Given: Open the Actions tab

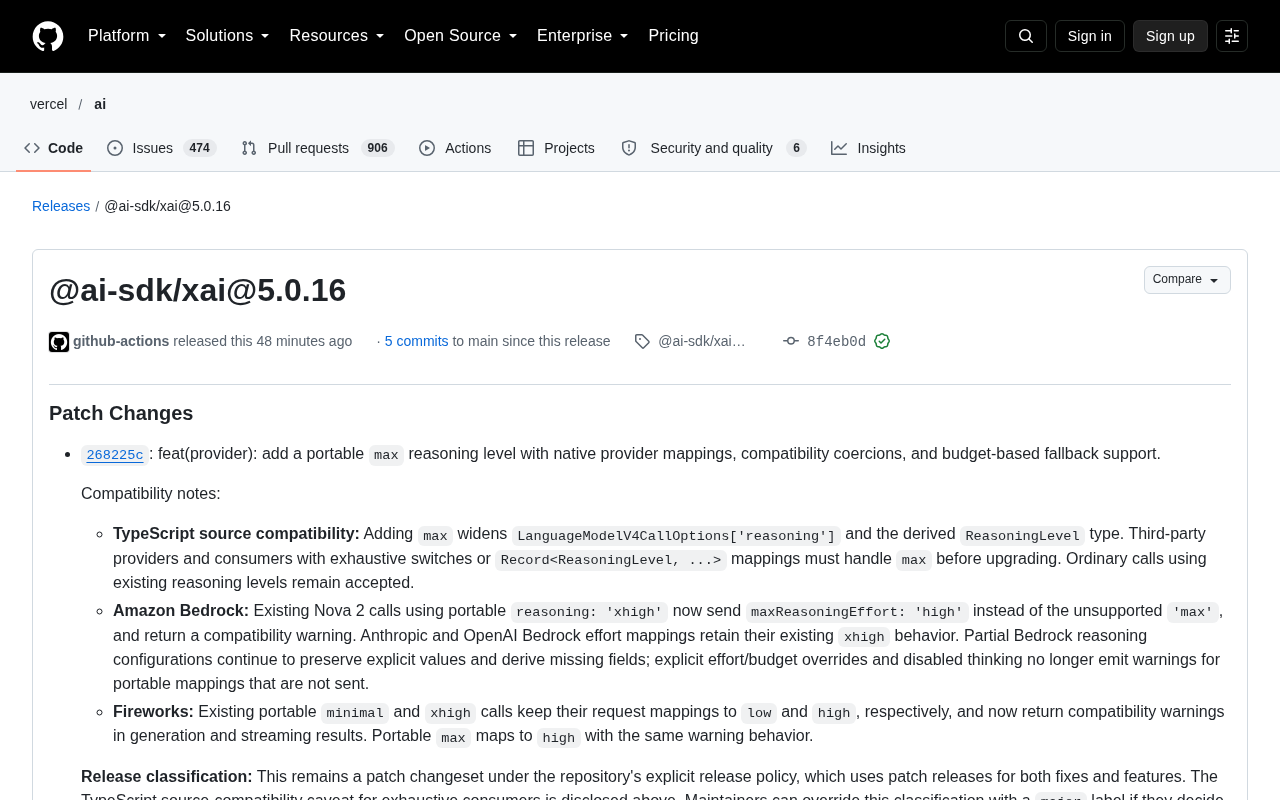Looking at the screenshot, I should [455, 148].
